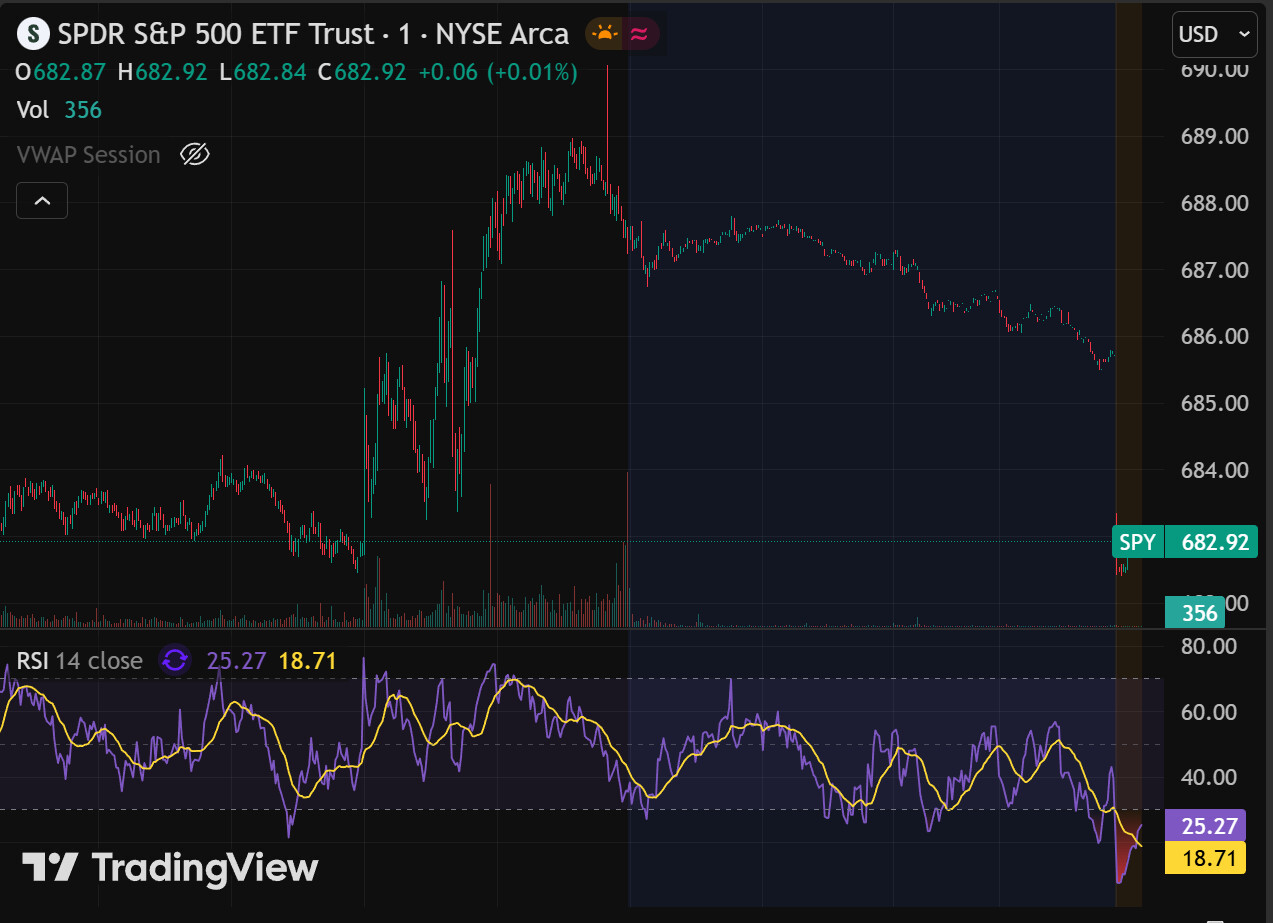
Task: Click the open price value O682.87
Action: pyautogui.click(x=61, y=72)
